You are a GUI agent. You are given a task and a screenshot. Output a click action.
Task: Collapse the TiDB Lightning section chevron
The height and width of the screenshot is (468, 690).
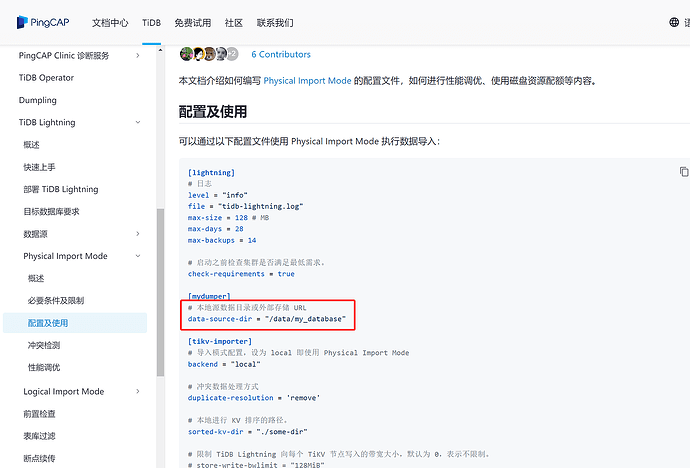pyautogui.click(x=138, y=122)
